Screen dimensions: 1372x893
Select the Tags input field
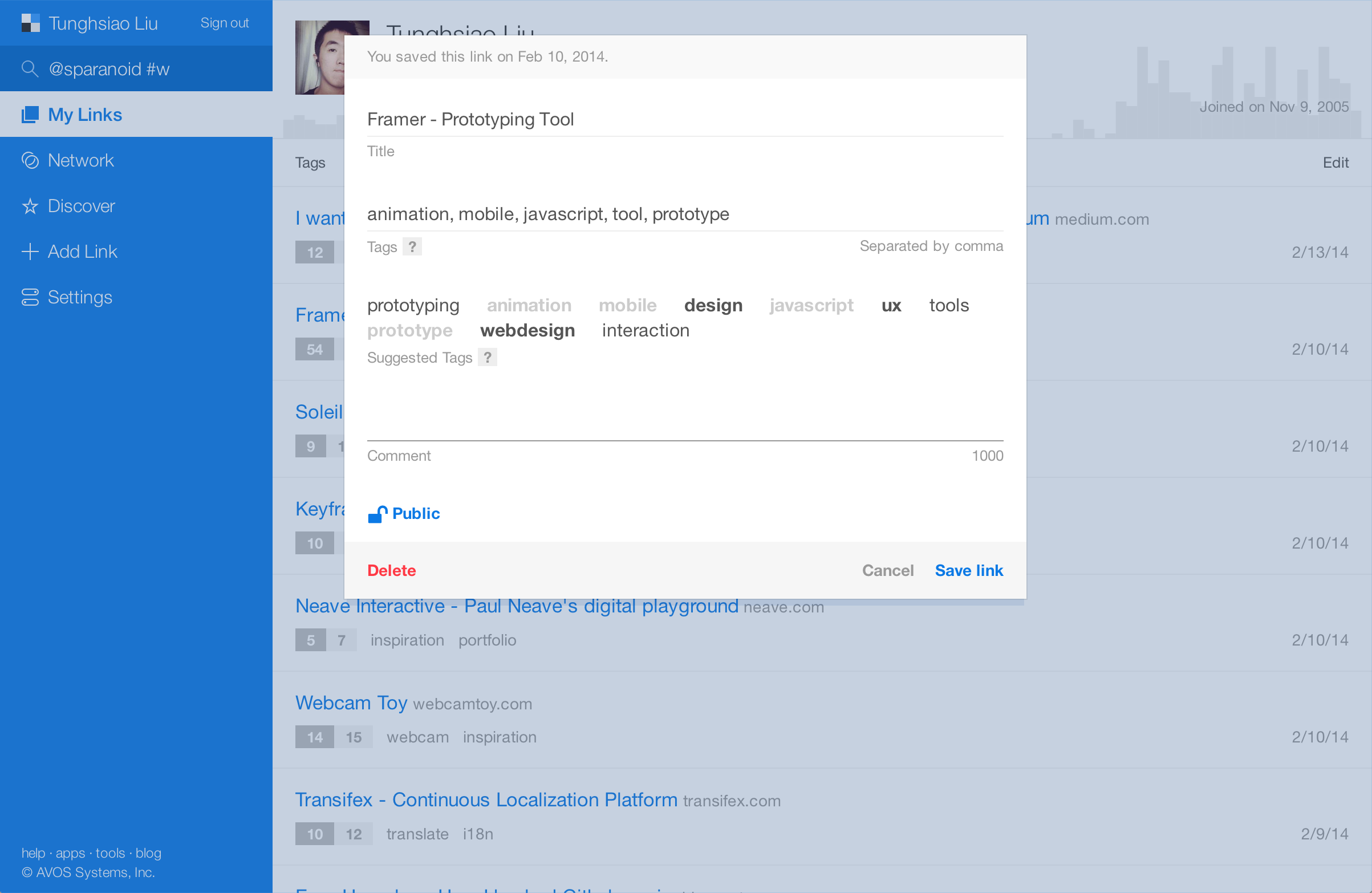click(x=685, y=213)
